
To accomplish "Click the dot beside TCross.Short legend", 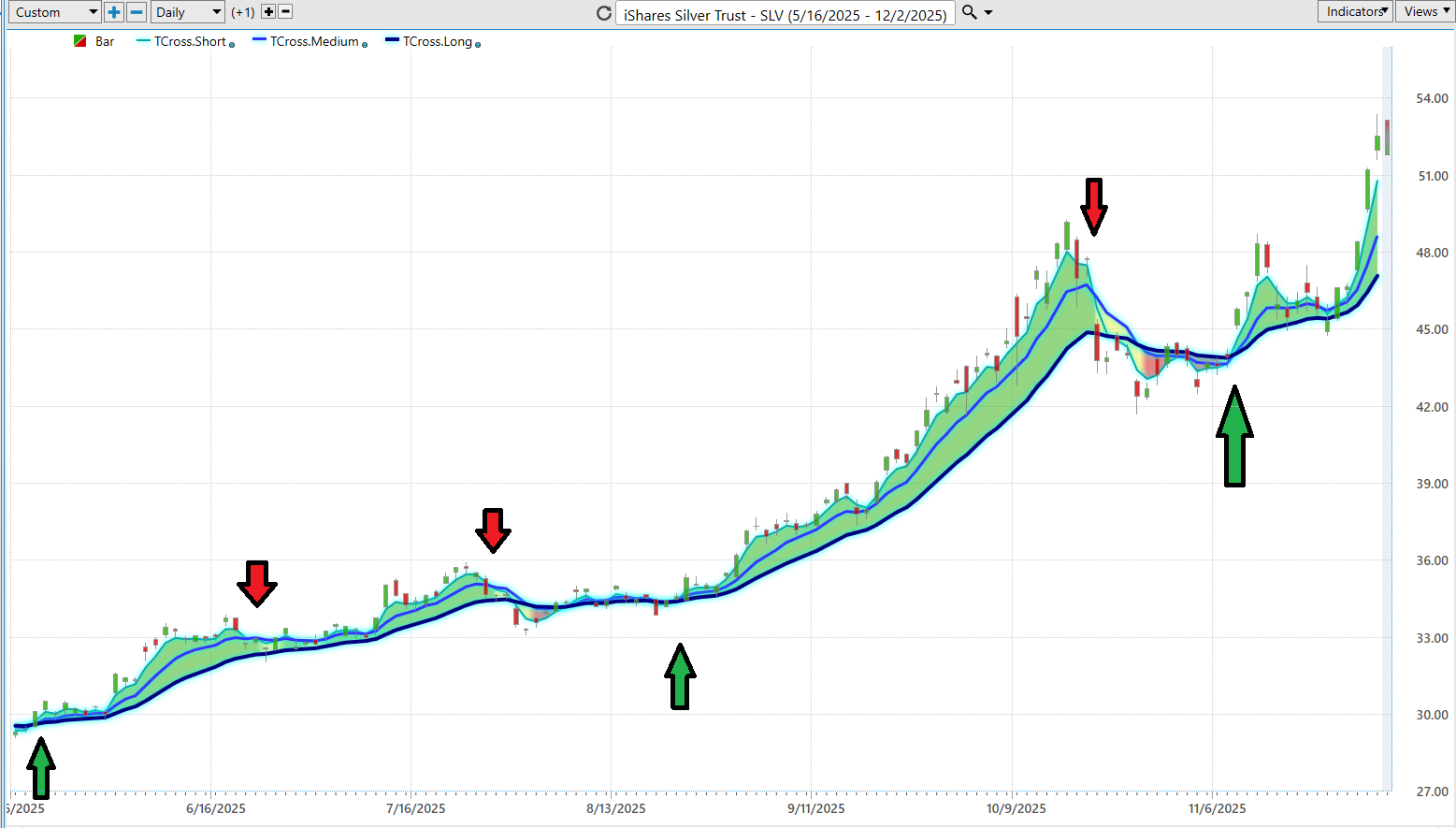I will (x=232, y=44).
